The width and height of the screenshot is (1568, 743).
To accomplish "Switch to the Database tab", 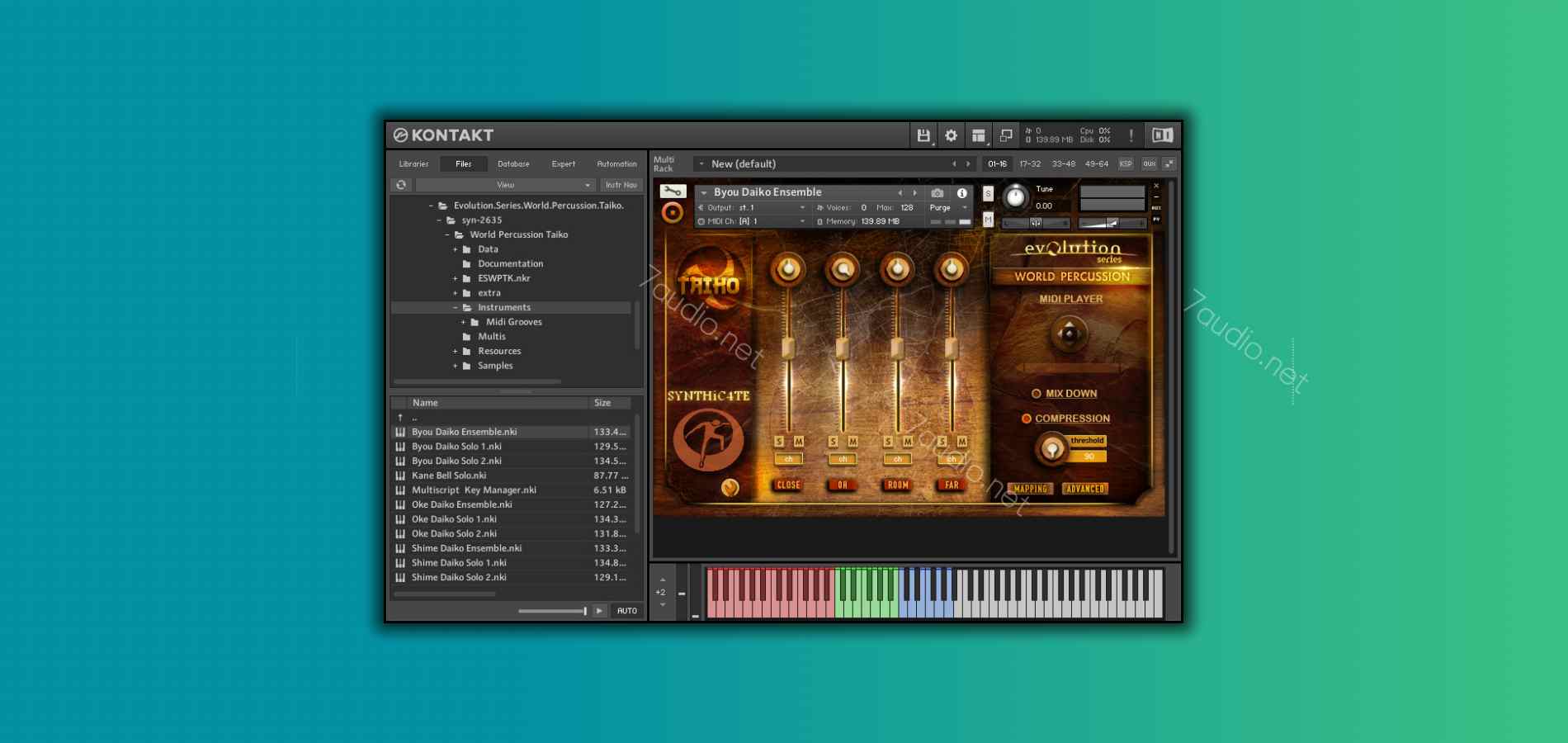I will point(513,163).
